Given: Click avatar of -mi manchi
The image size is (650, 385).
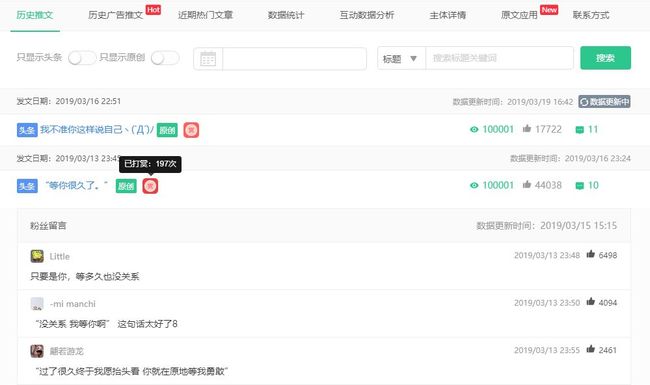Looking at the screenshot, I should (37, 303).
